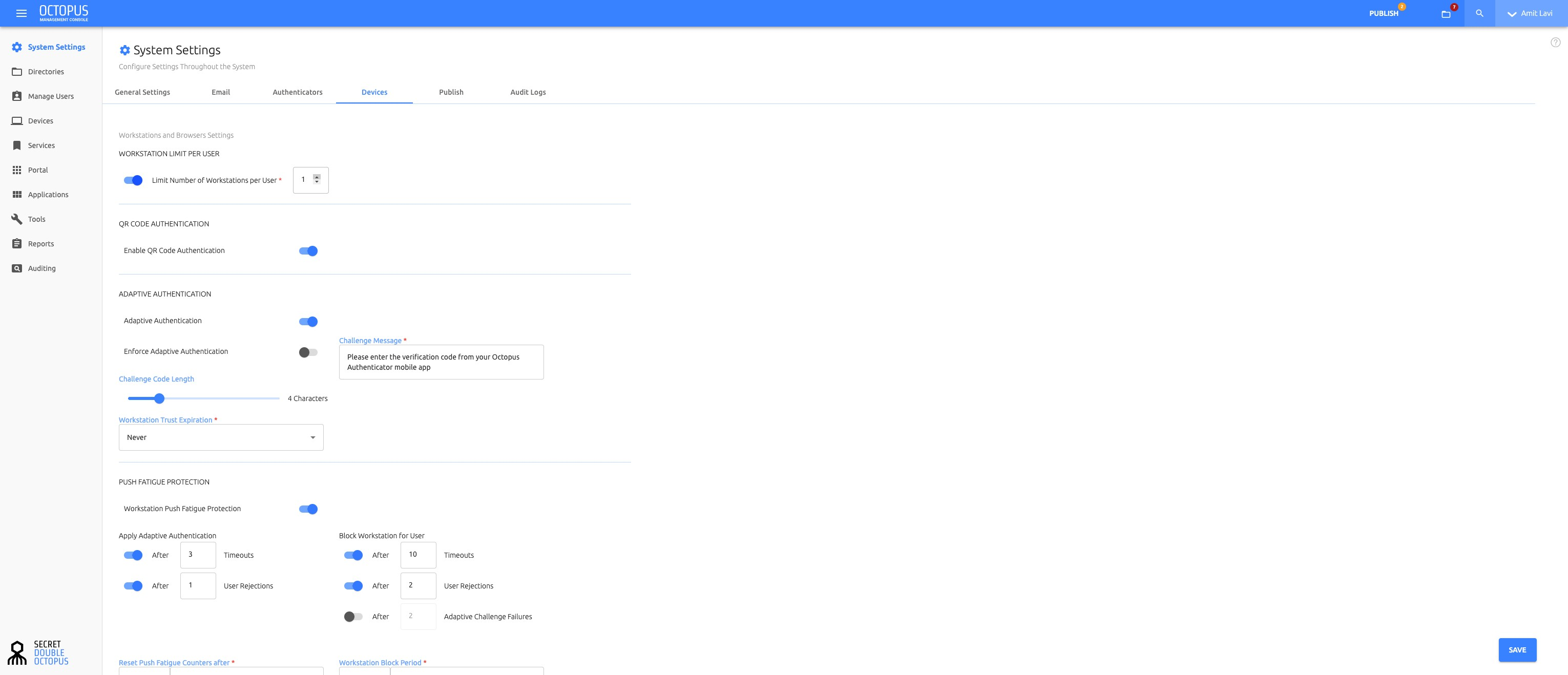Toggle Apply Adaptive Authentication after User Rejections switch

click(x=133, y=586)
